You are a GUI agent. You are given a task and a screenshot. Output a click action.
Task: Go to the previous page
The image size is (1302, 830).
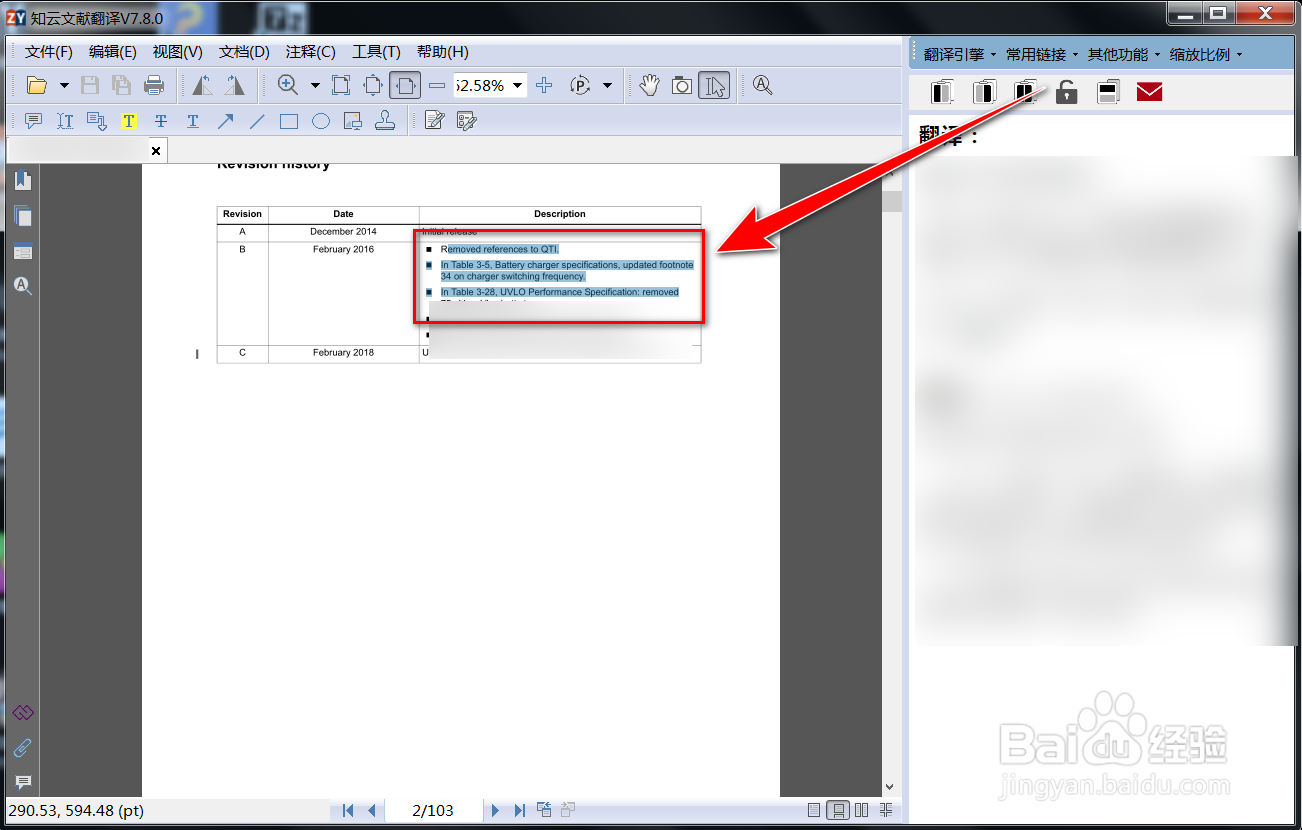(372, 810)
